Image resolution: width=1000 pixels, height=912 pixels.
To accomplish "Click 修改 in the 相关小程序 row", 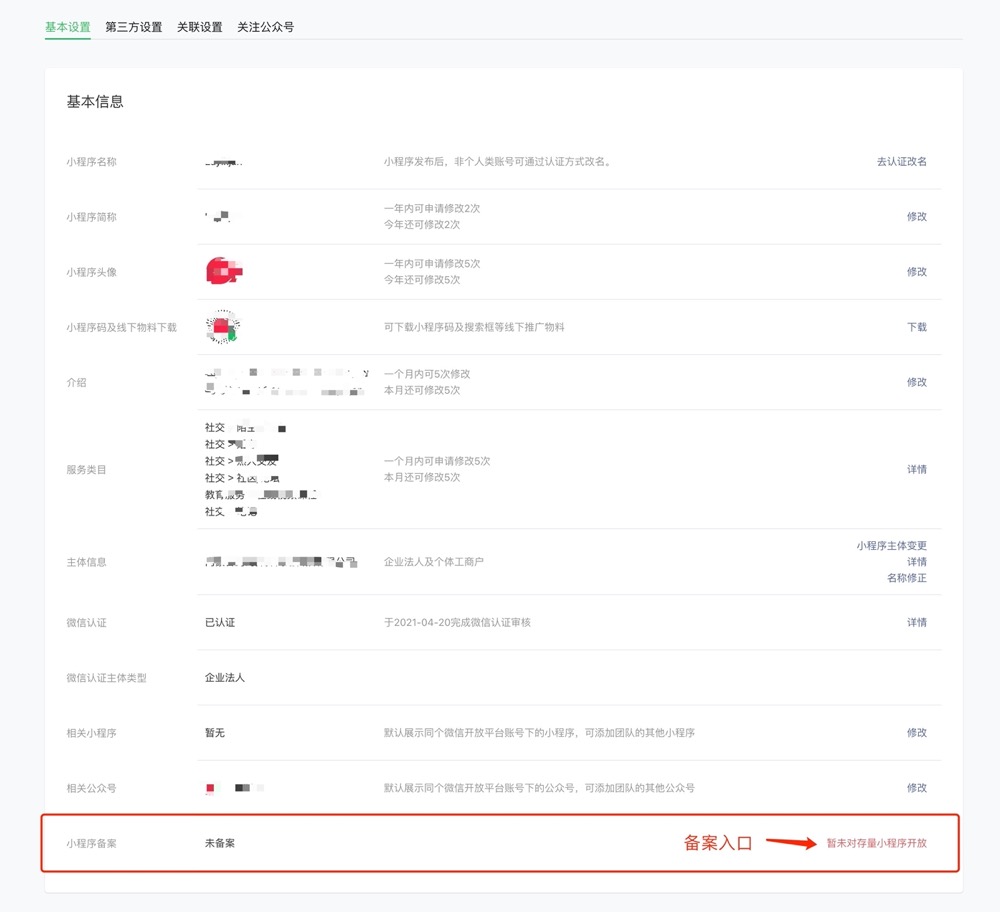I will click(x=916, y=733).
